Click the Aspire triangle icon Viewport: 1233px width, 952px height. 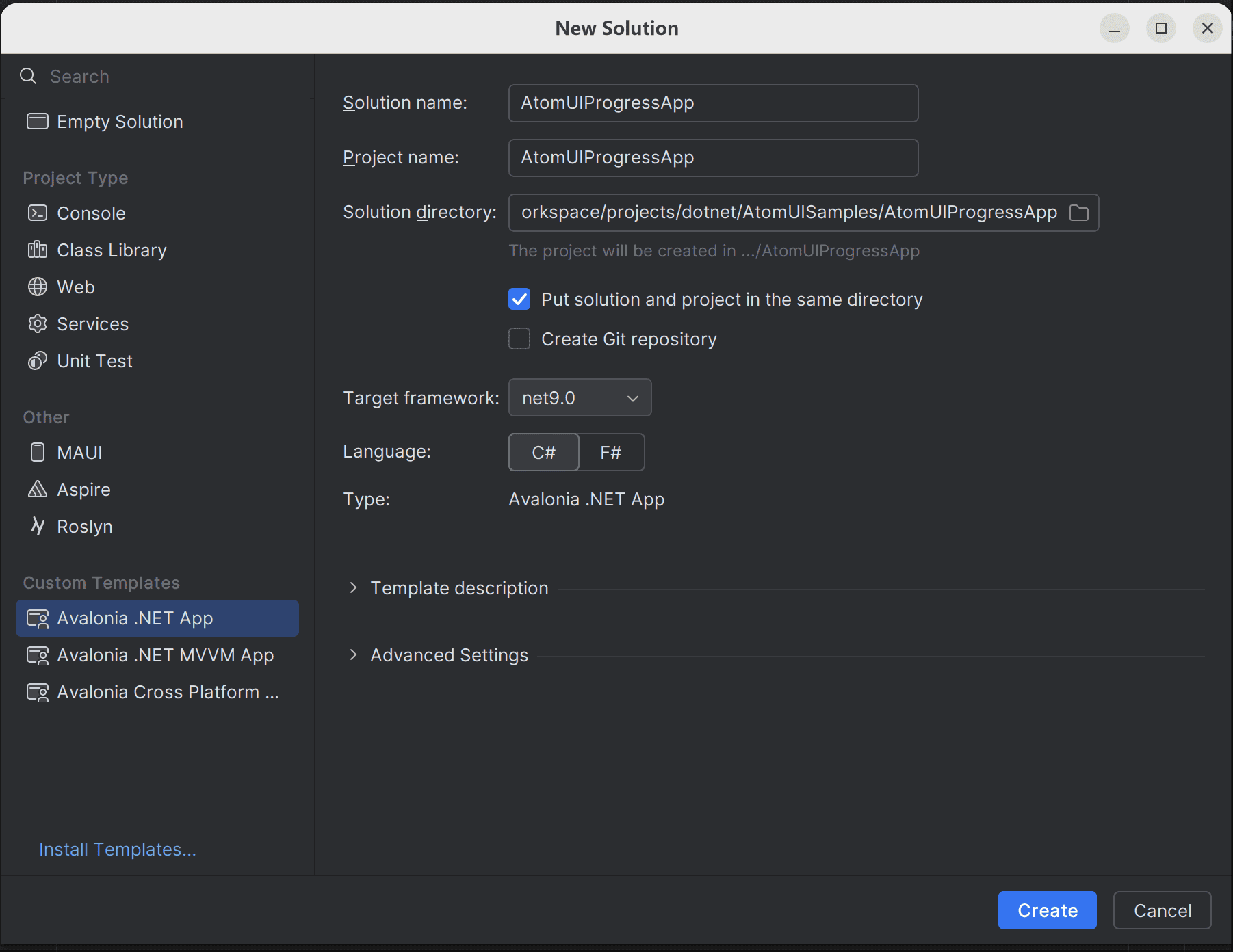[38, 489]
